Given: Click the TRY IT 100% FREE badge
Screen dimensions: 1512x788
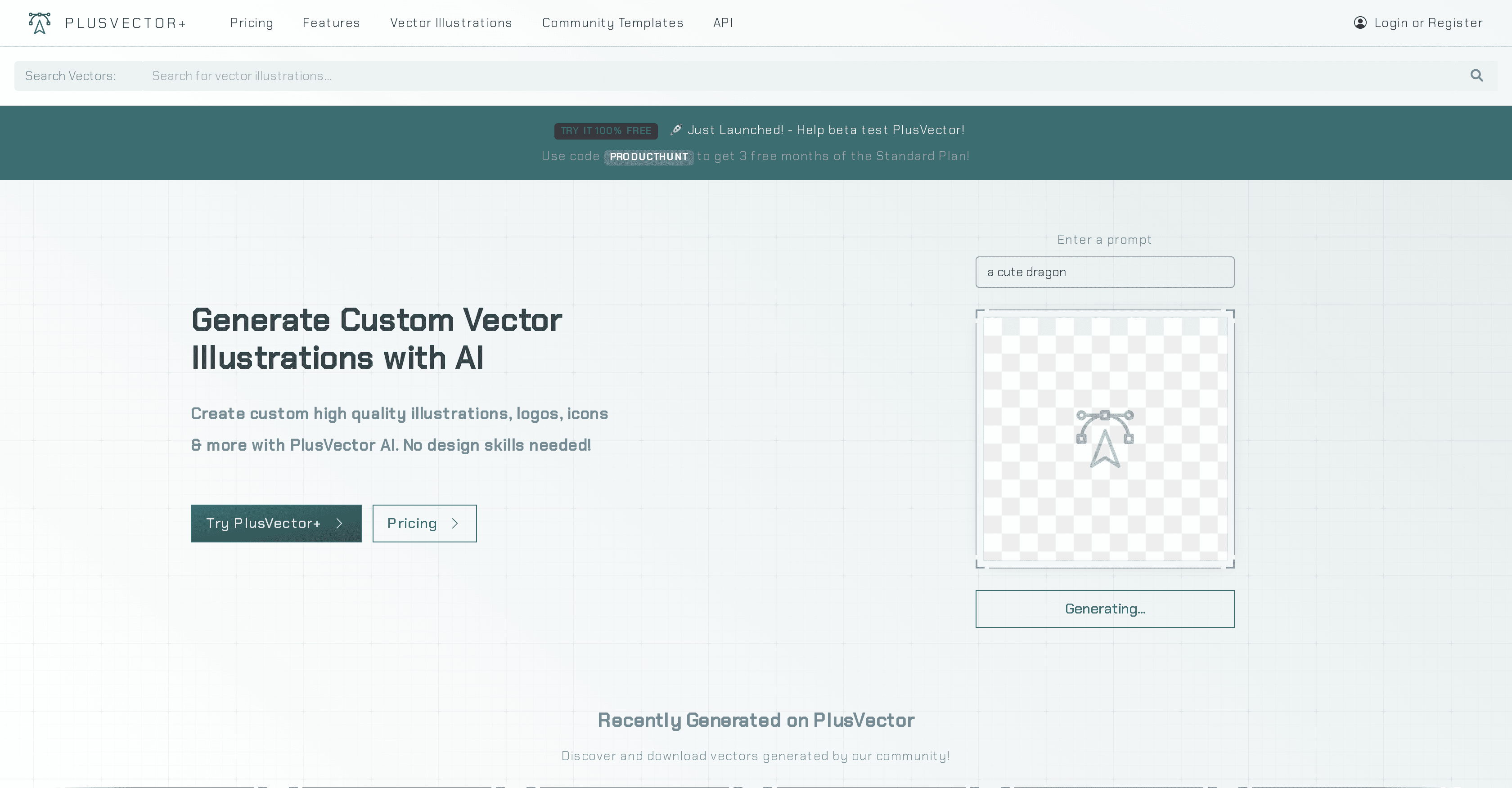Looking at the screenshot, I should 606,131.
